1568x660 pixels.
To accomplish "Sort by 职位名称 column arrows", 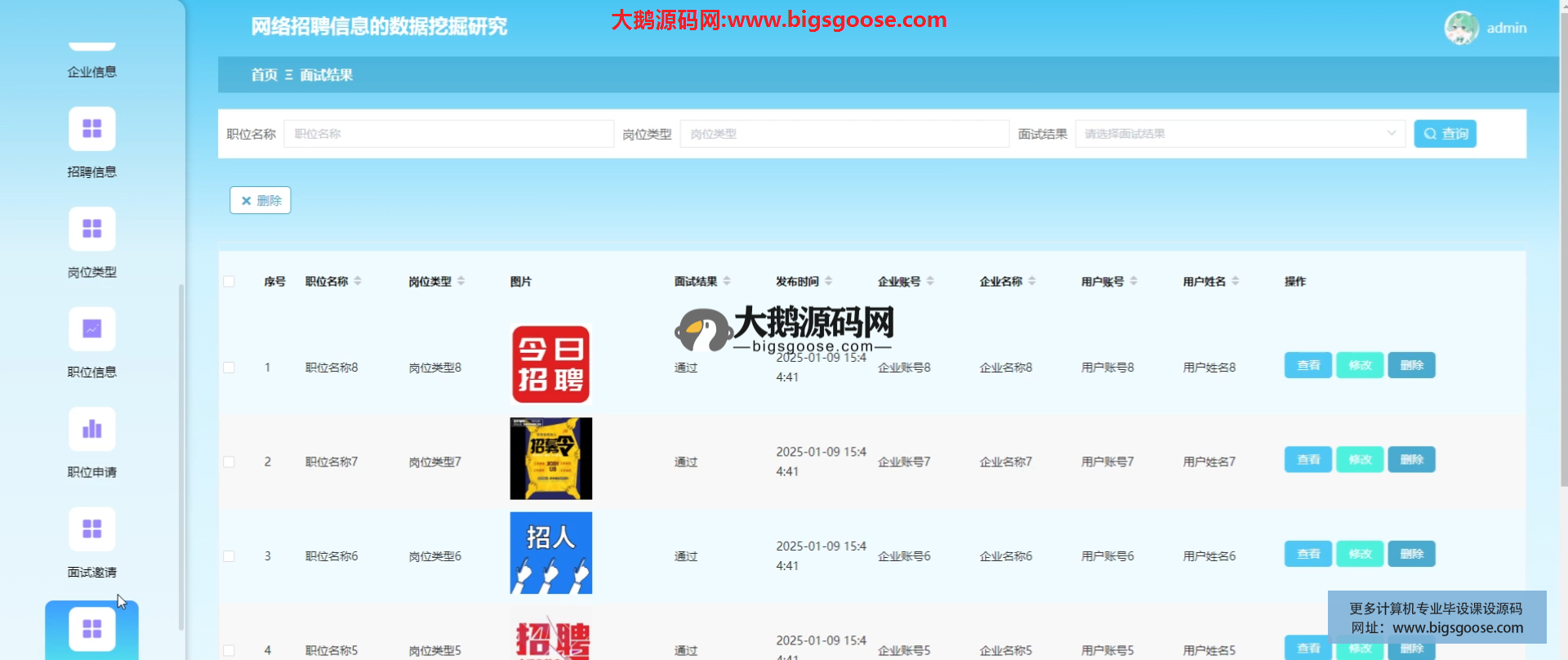I will point(358,281).
